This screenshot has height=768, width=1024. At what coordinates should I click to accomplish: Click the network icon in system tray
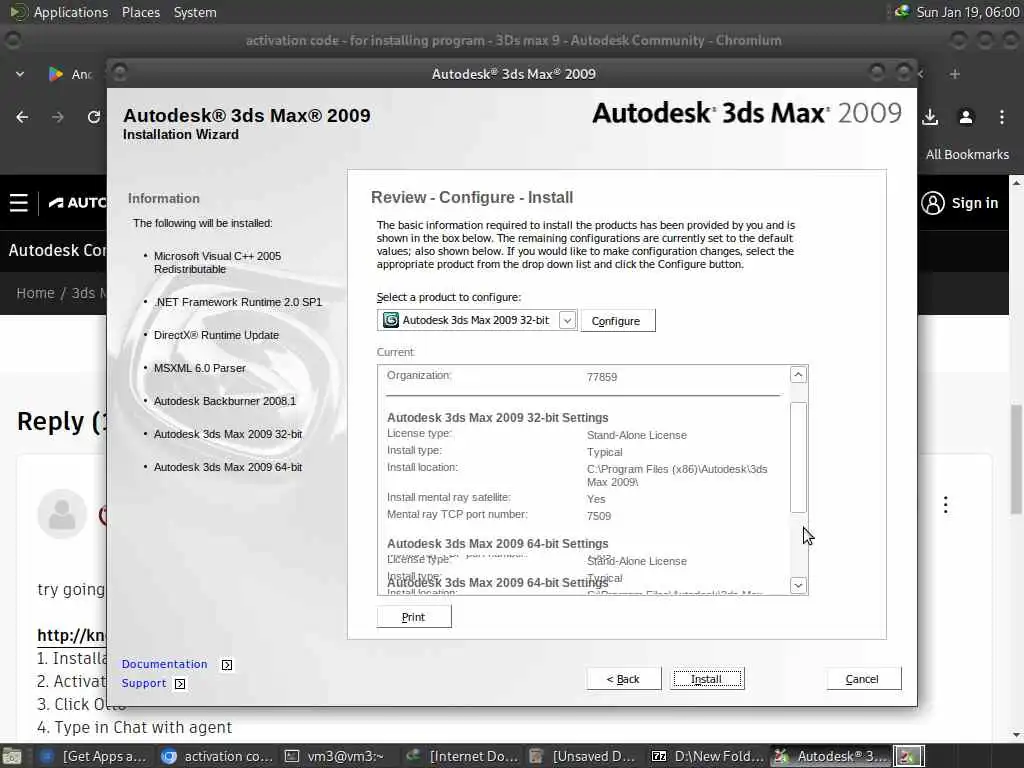point(902,11)
